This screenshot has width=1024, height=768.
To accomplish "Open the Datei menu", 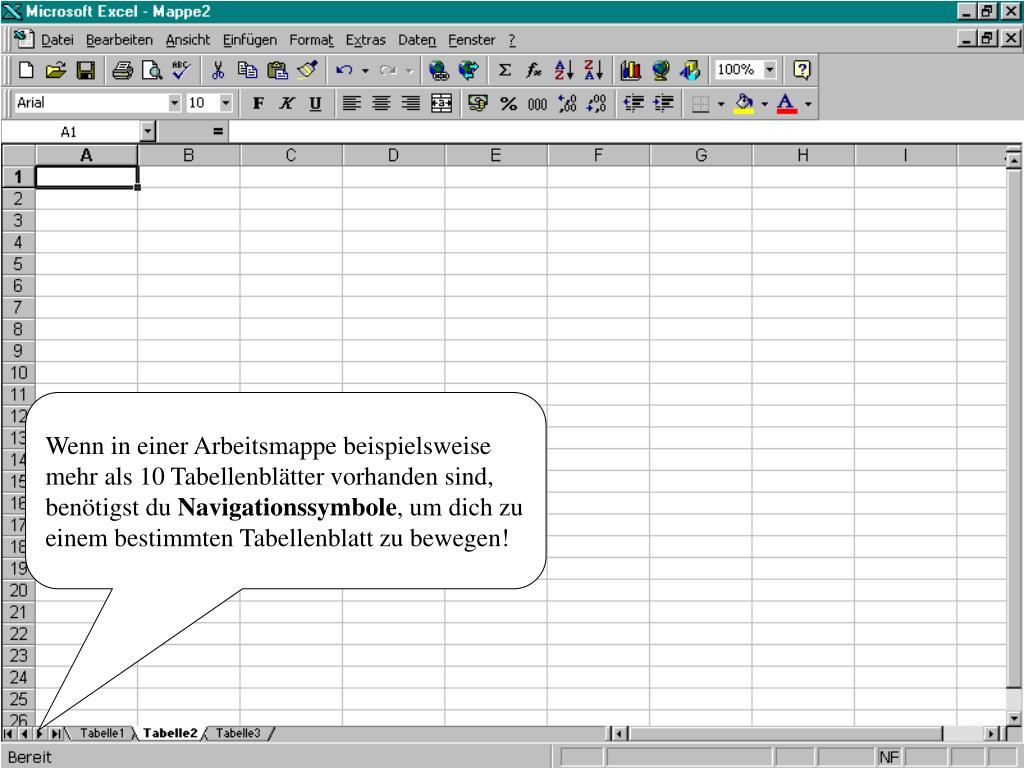I will (x=57, y=40).
